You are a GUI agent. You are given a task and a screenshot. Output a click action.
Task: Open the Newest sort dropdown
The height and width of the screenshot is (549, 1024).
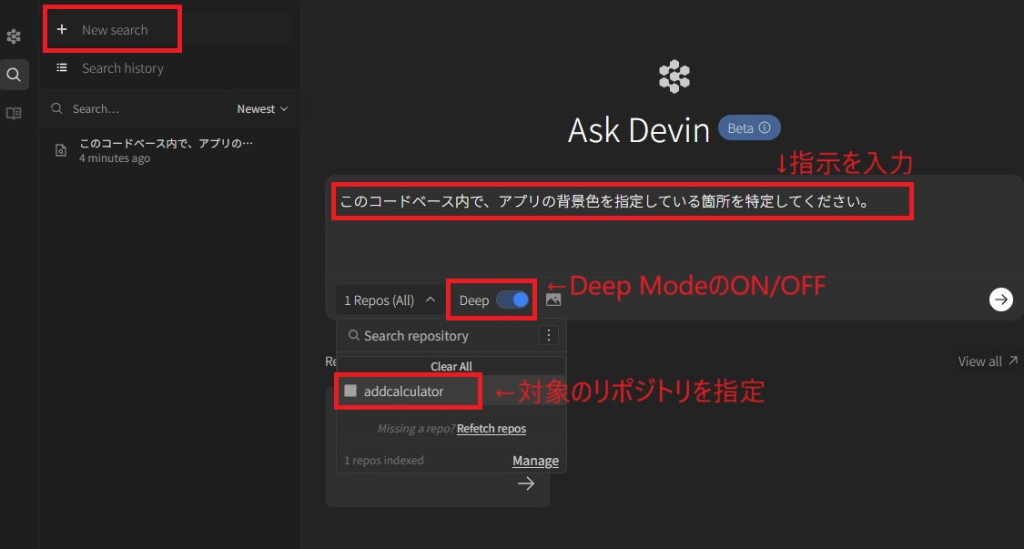click(x=262, y=109)
